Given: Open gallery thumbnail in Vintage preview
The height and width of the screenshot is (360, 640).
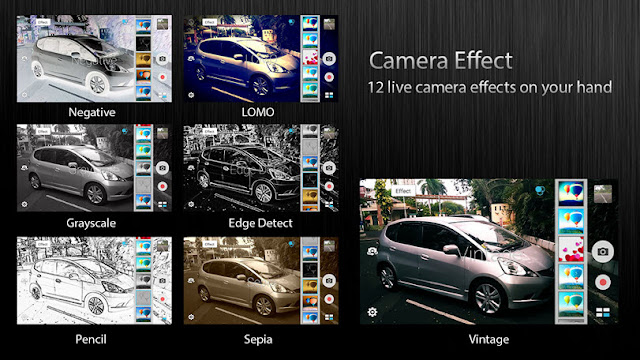Looking at the screenshot, I should pyautogui.click(x=603, y=194).
